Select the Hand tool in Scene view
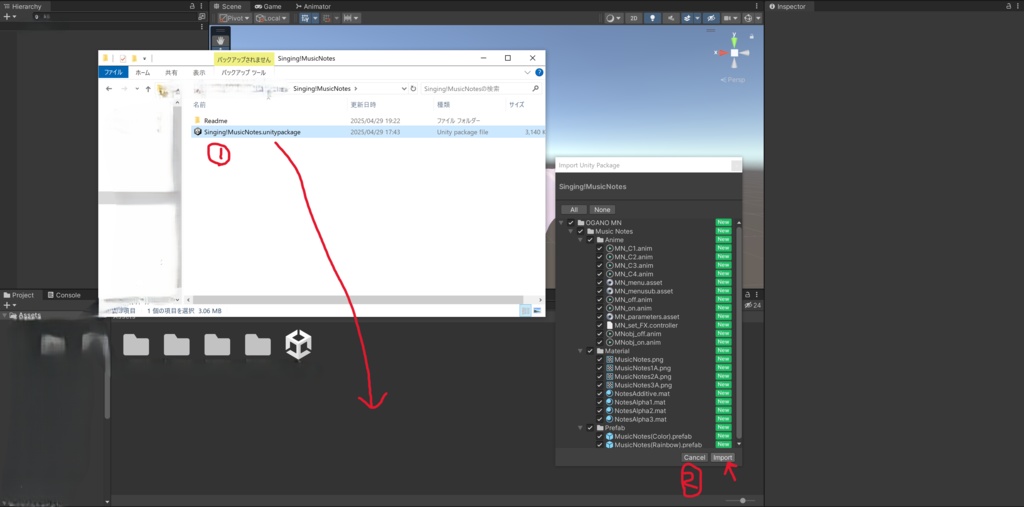The width and height of the screenshot is (1024, 507). [221, 41]
